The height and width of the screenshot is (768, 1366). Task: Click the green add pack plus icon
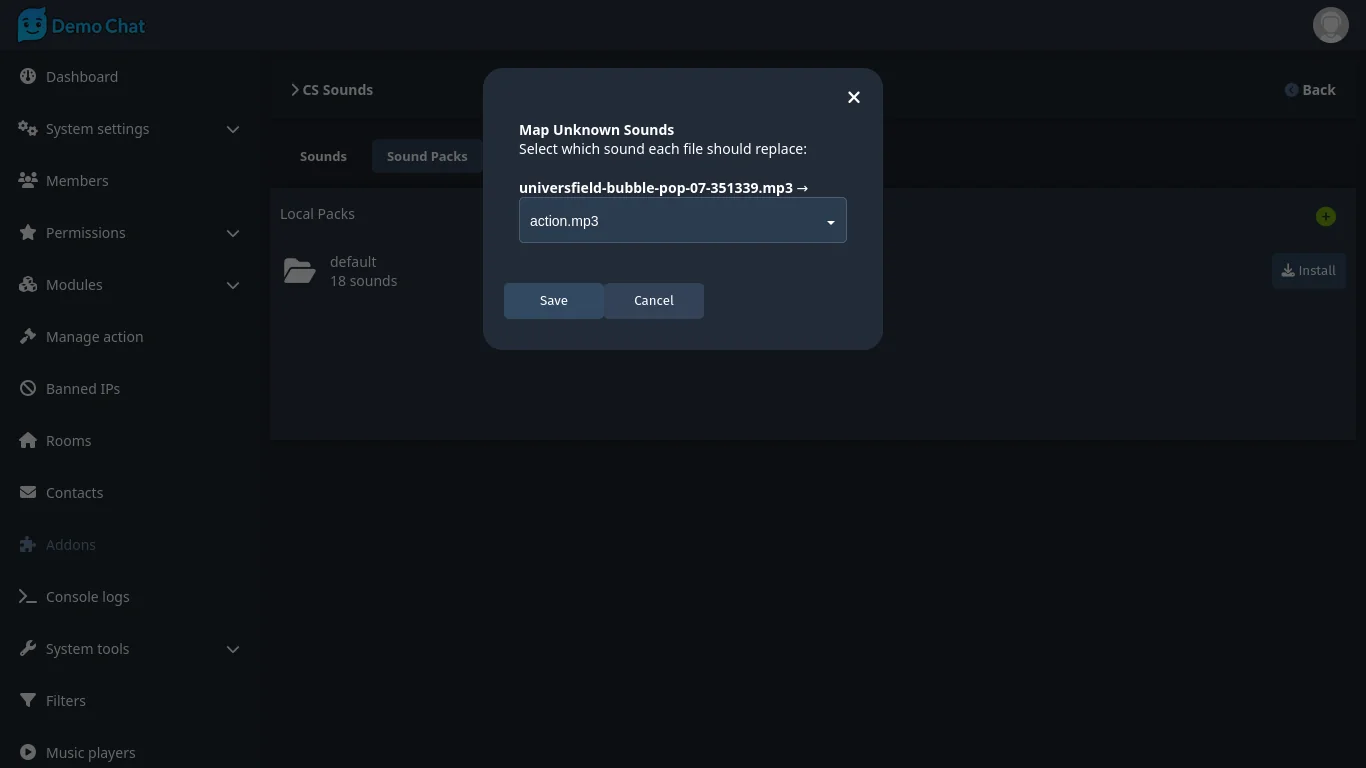tap(1325, 217)
